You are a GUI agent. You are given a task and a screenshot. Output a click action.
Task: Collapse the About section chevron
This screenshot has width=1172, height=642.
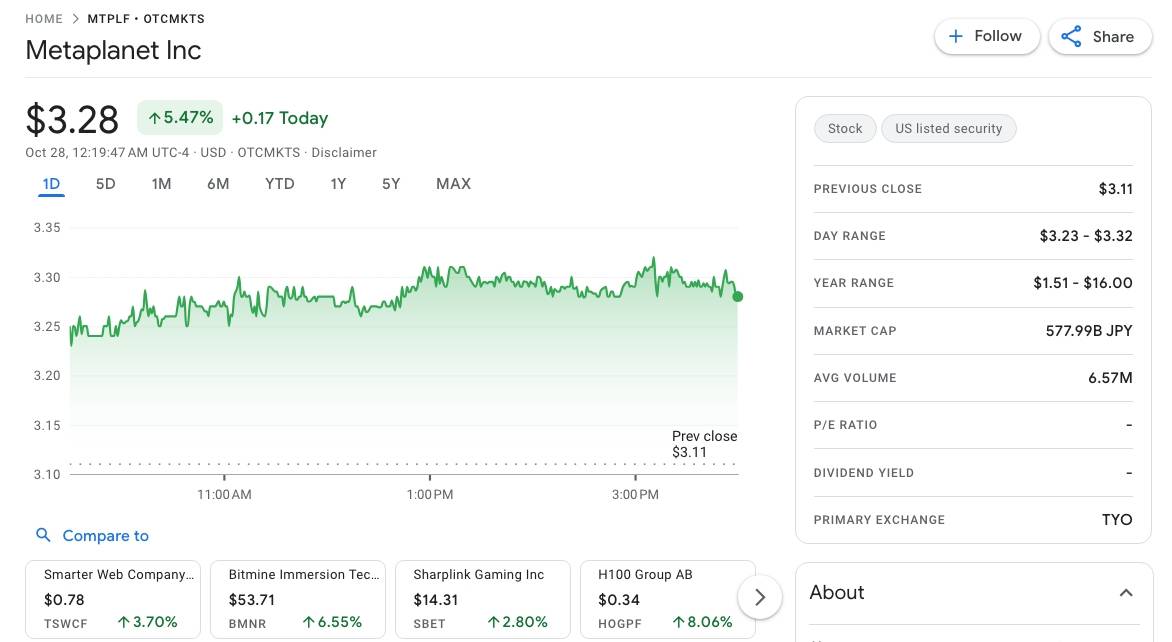(x=1126, y=593)
